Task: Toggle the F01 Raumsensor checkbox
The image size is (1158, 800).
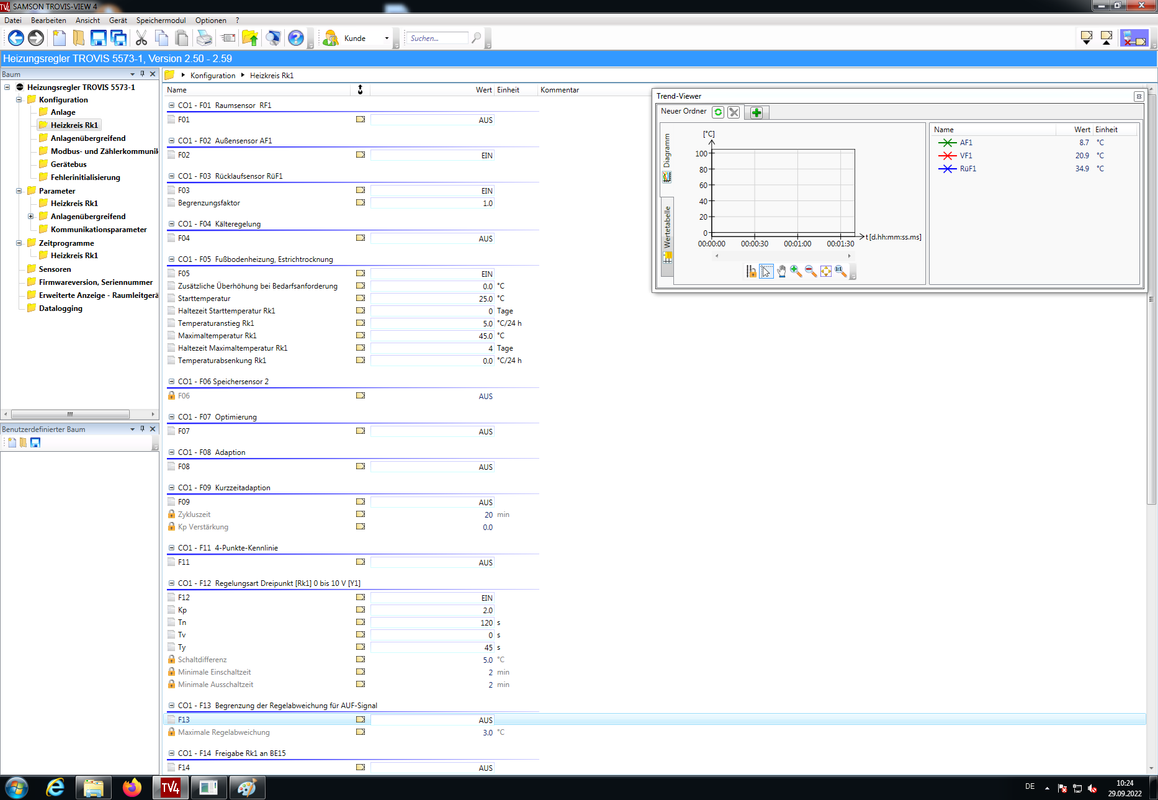Action: [171, 120]
